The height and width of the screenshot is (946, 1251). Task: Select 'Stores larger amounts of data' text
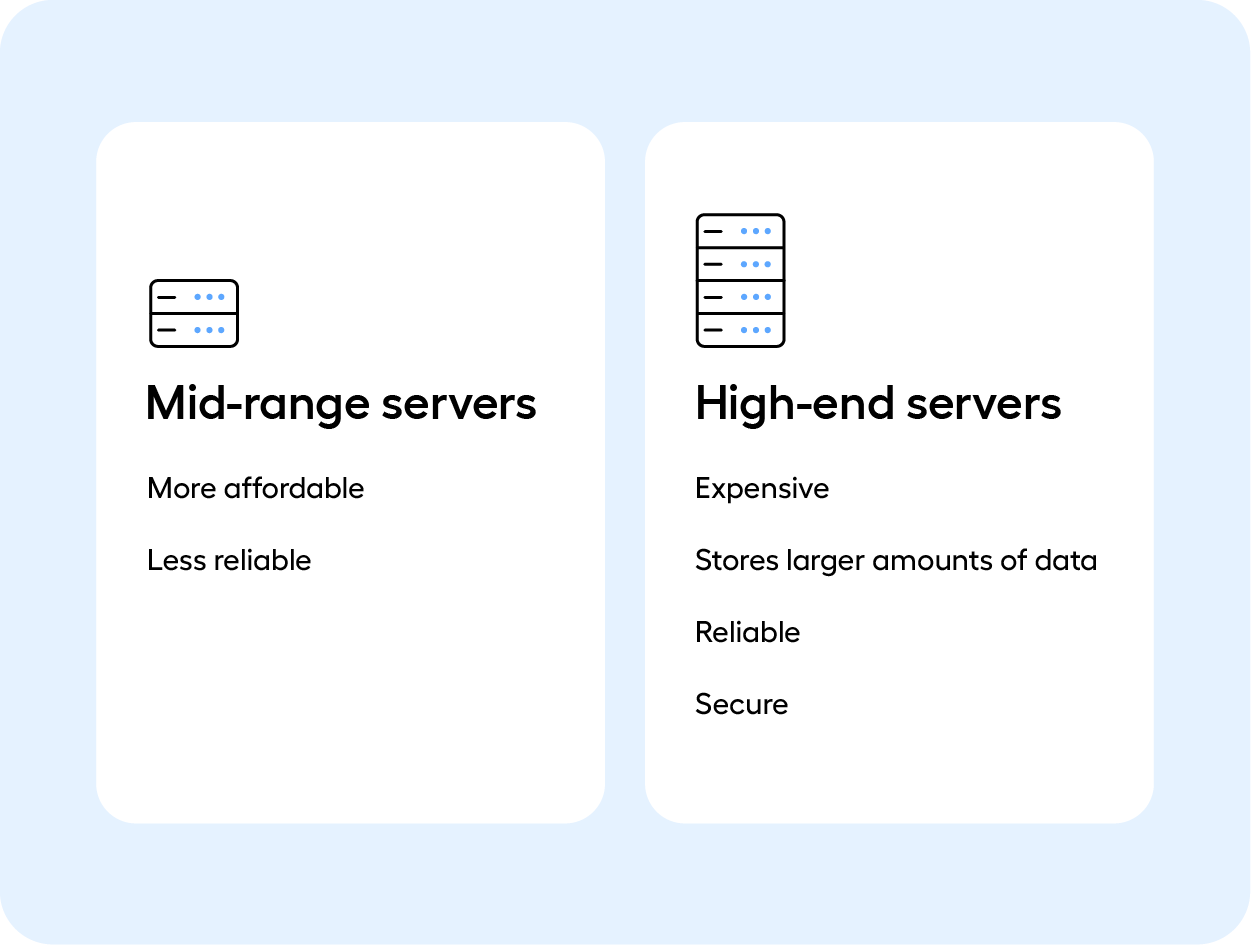pos(896,561)
